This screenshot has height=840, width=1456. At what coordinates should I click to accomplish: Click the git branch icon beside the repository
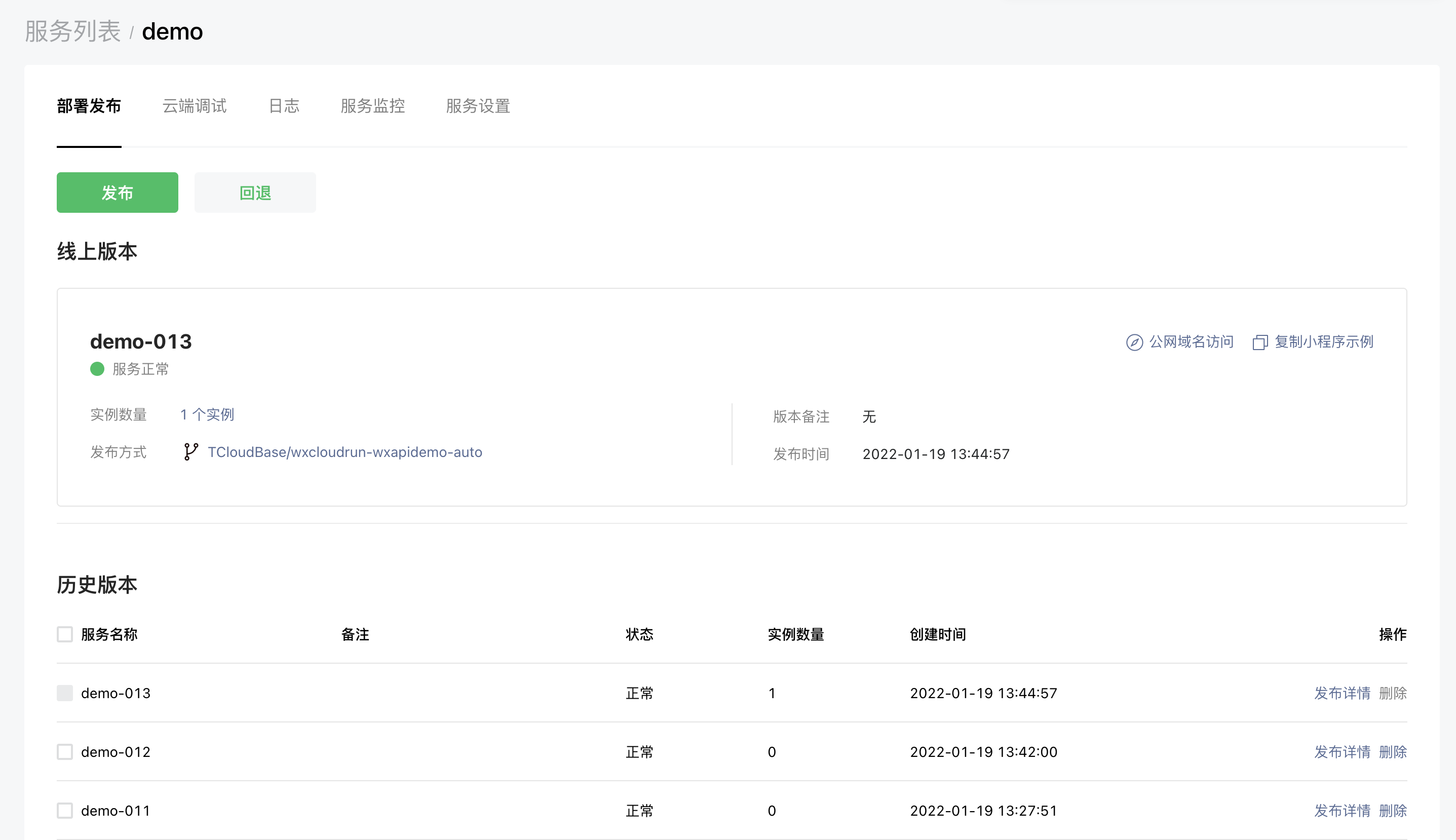pos(191,452)
